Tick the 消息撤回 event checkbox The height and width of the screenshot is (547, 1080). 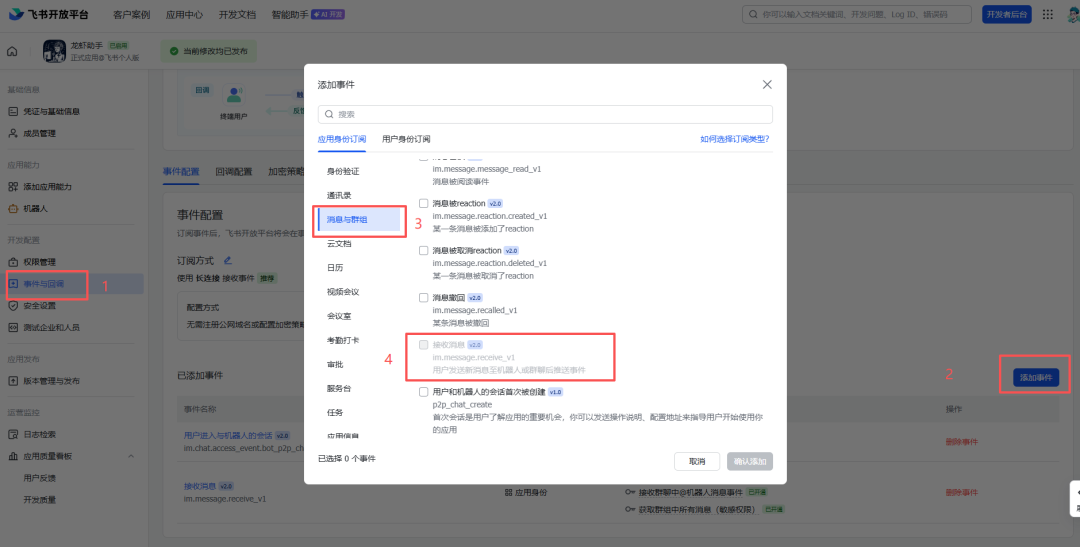point(424,297)
